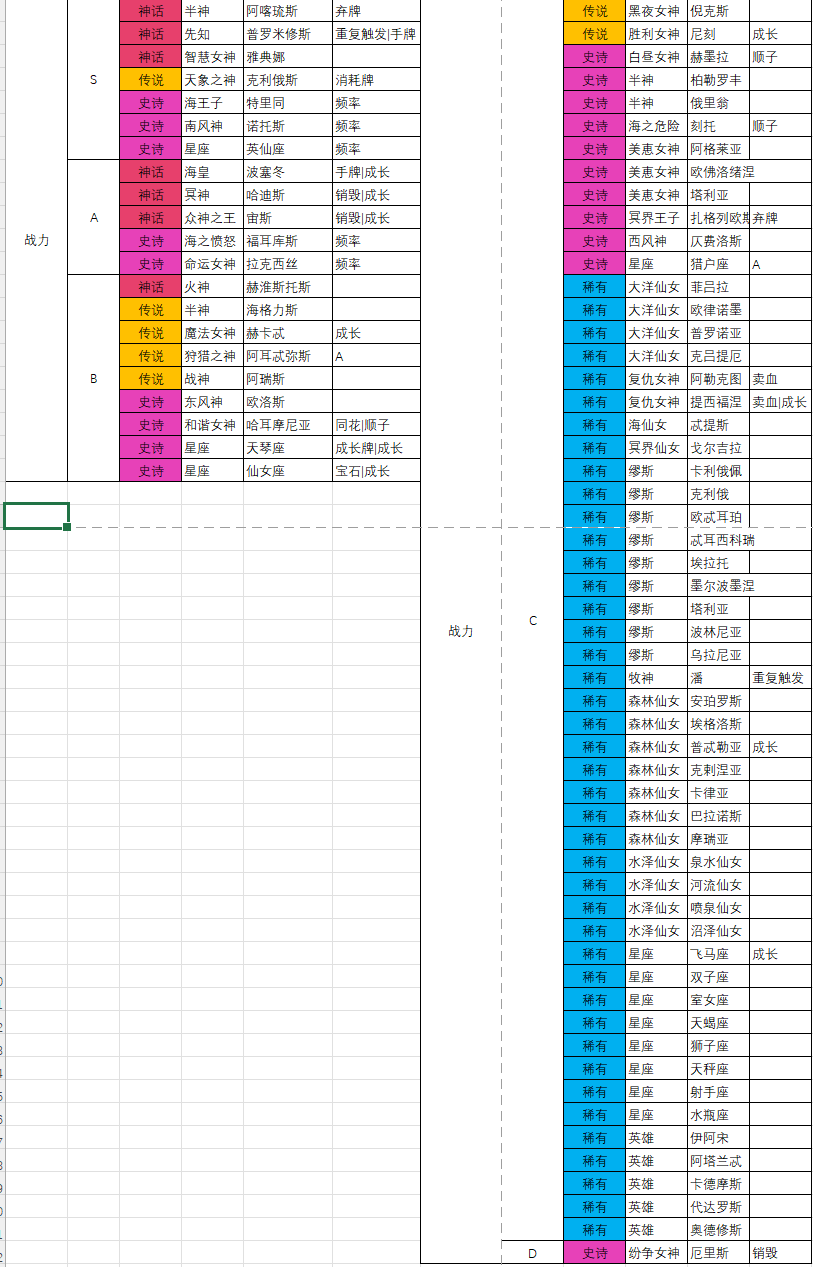Click the 拉克西丝 cell
This screenshot has width=813, height=1267.
(x=287, y=264)
